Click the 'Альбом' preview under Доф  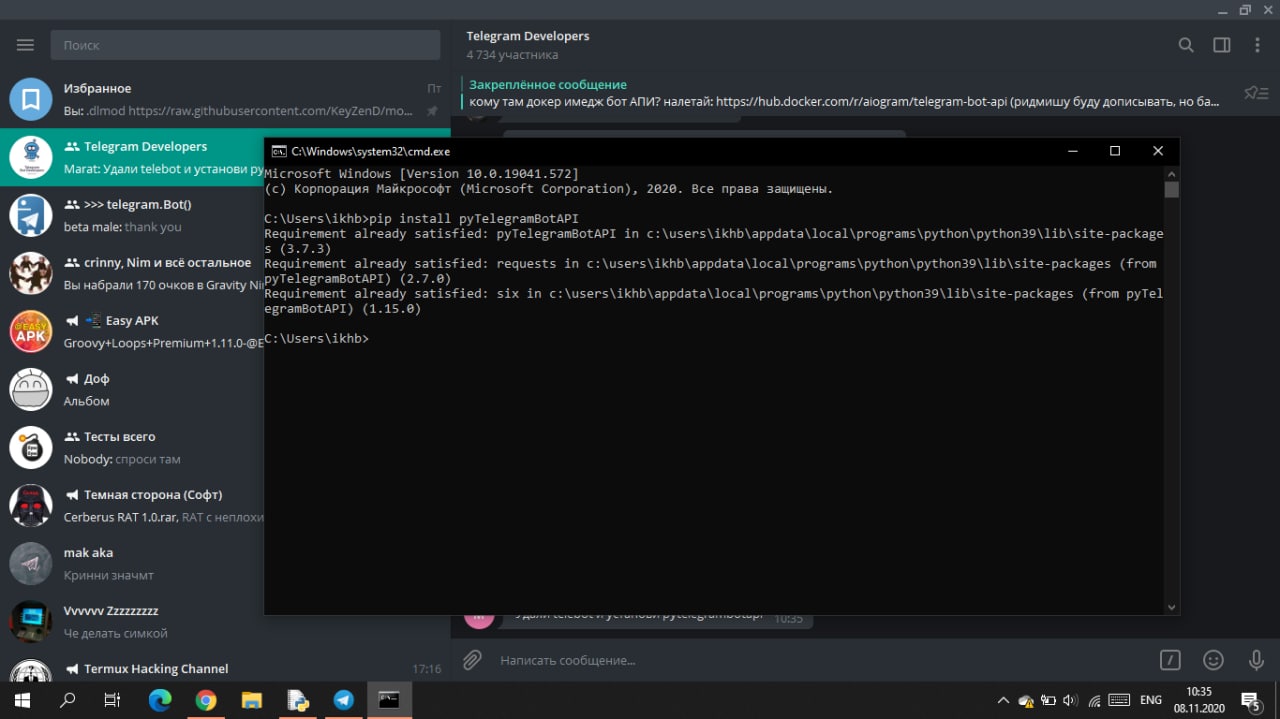point(87,401)
